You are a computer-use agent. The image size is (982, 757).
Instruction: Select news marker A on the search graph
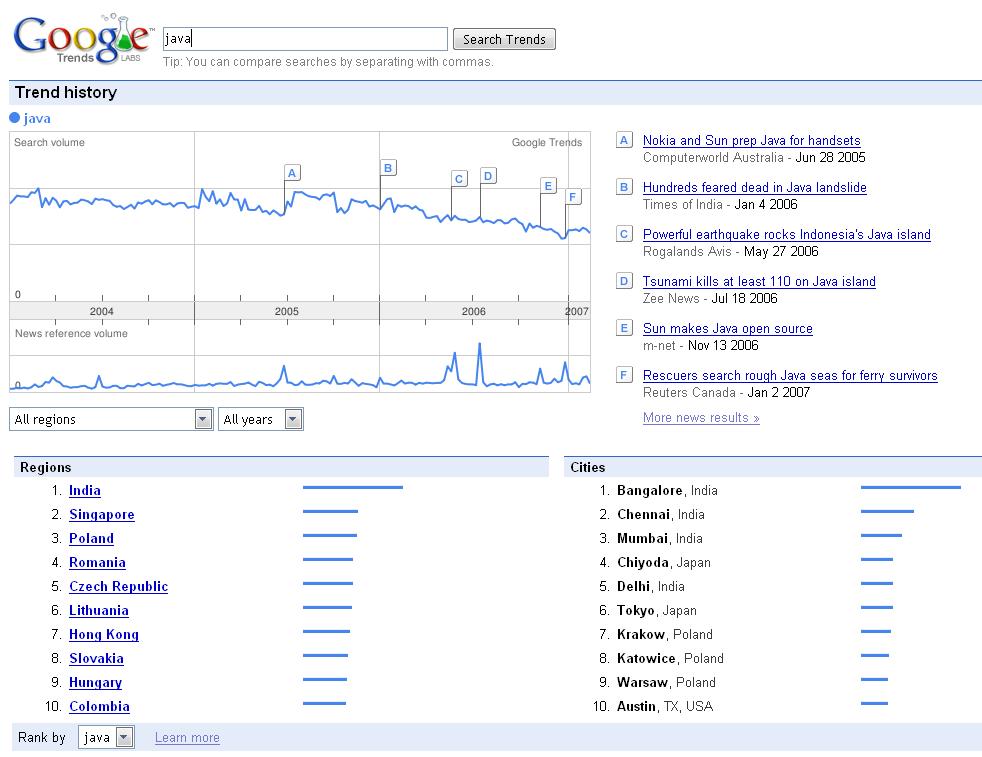[292, 173]
